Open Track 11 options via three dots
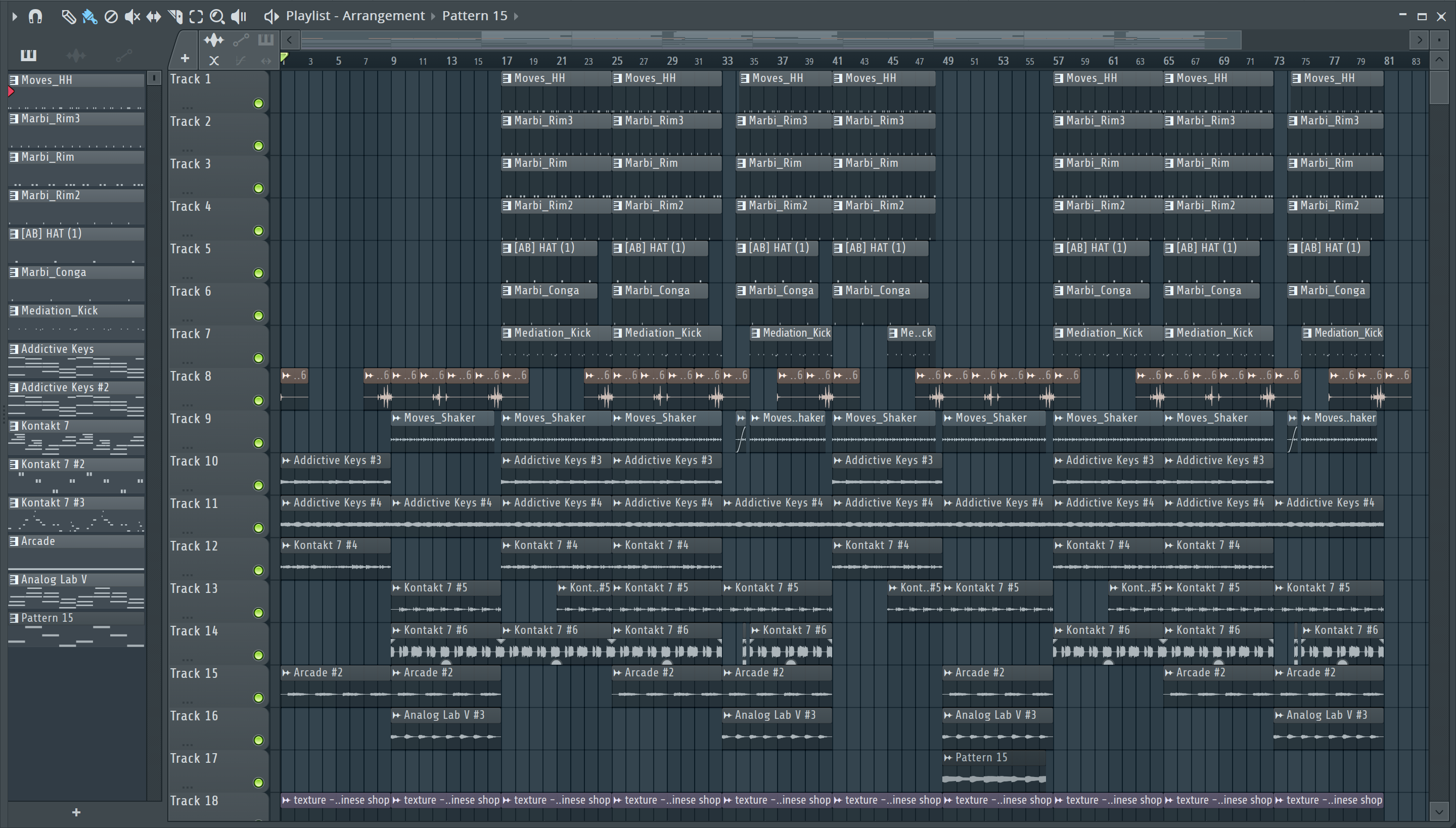Screen dimensions: 1456x828 click(x=188, y=532)
